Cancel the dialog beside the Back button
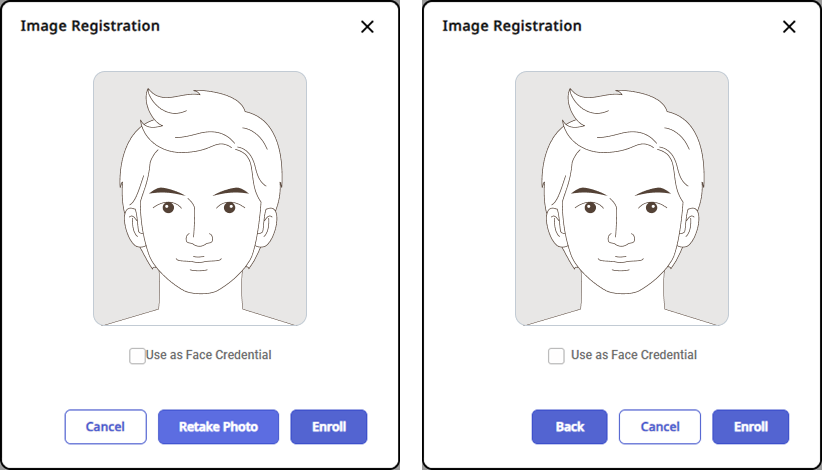 pyautogui.click(x=660, y=427)
